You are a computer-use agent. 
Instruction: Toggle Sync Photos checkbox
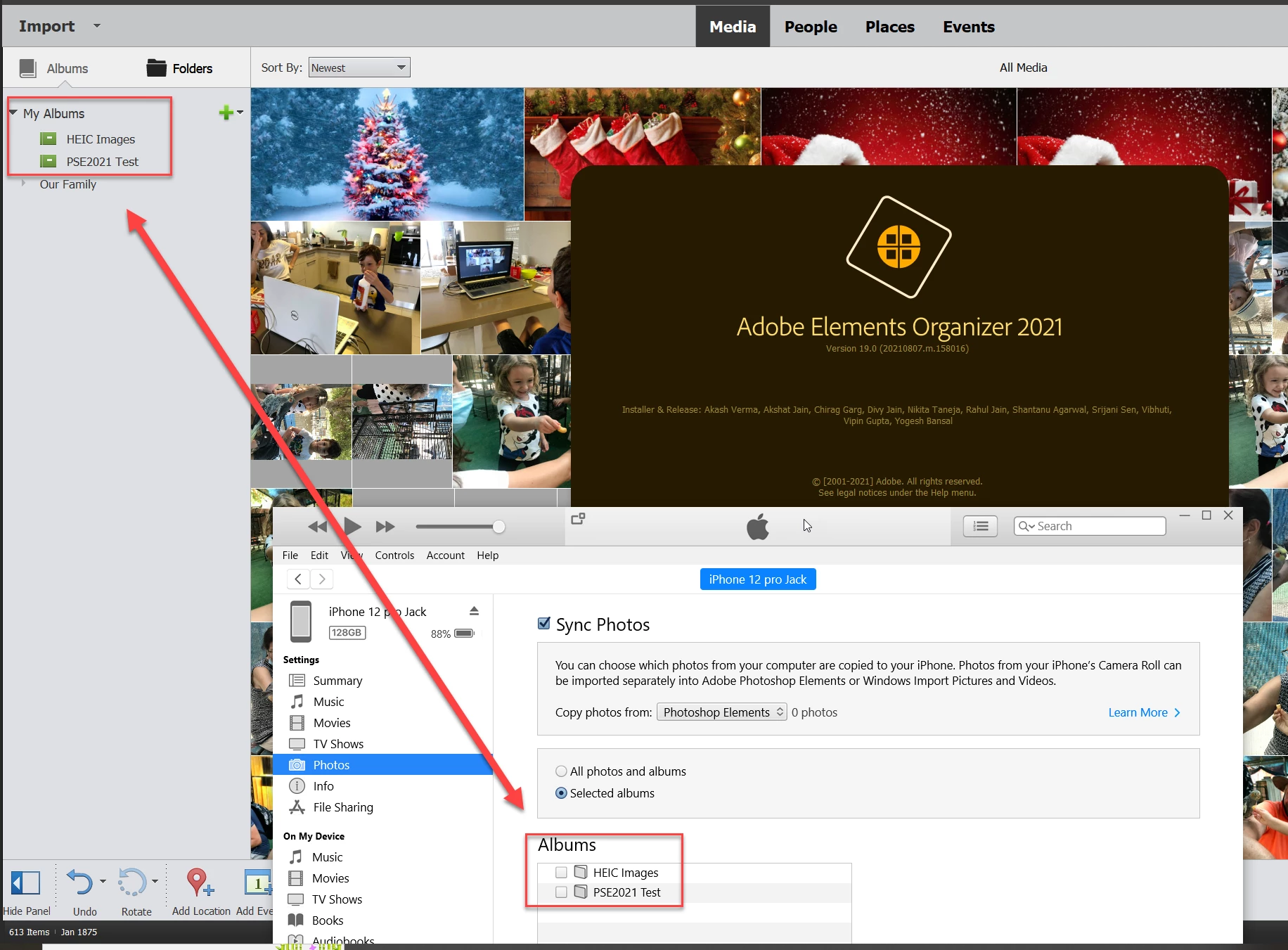[543, 623]
